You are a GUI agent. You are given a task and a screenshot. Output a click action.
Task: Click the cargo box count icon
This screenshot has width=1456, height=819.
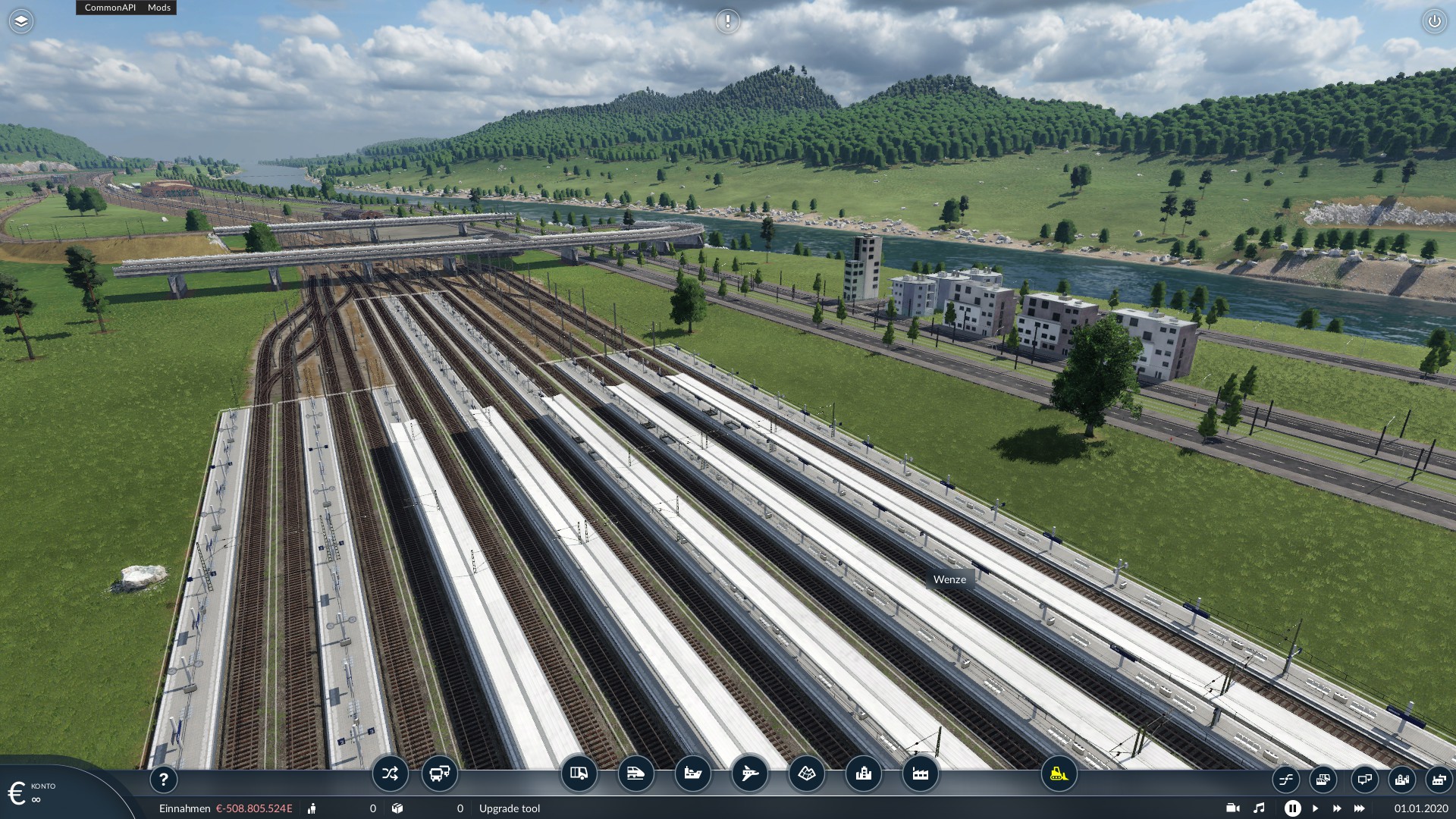point(397,808)
